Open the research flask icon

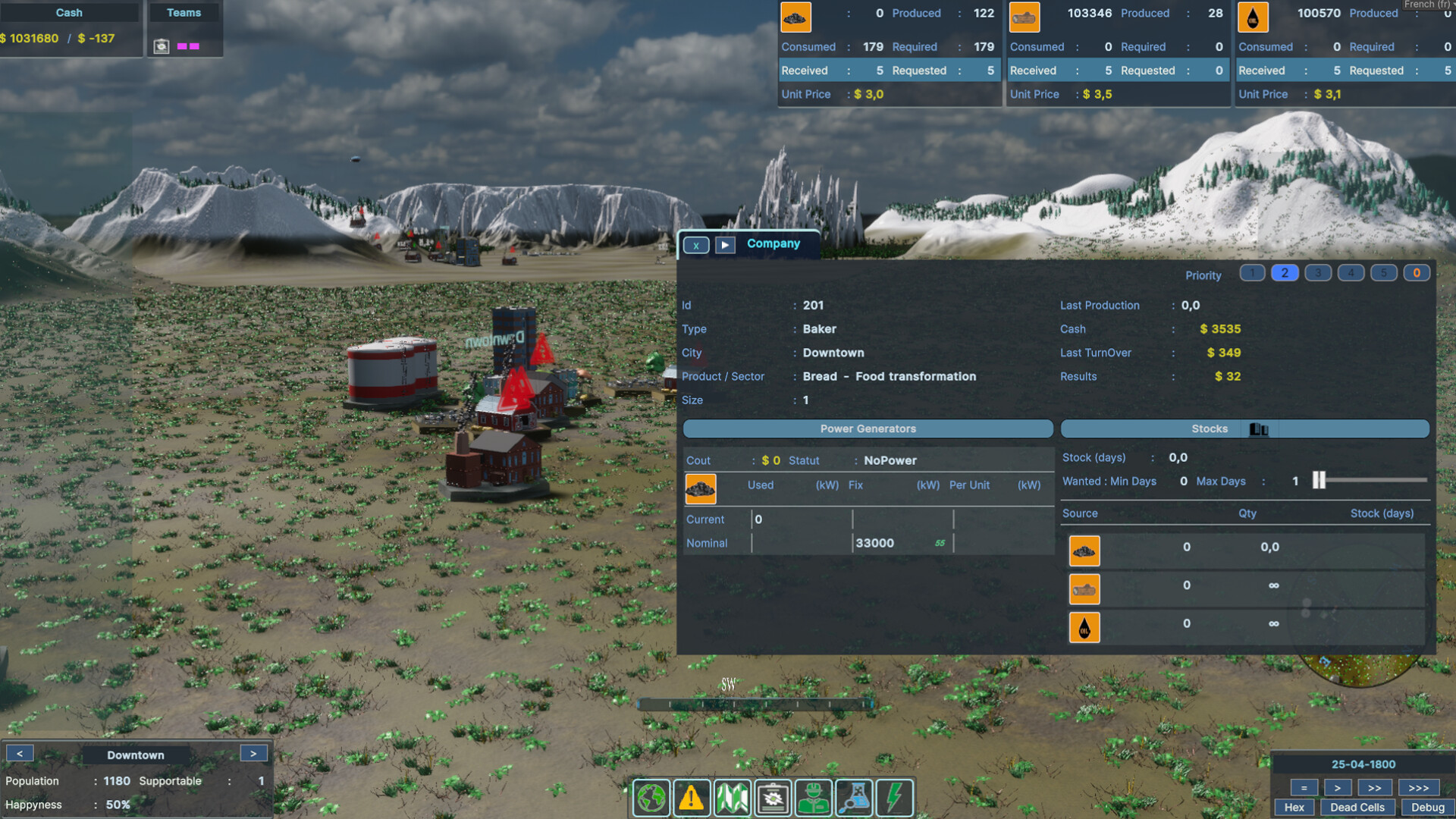(x=853, y=797)
